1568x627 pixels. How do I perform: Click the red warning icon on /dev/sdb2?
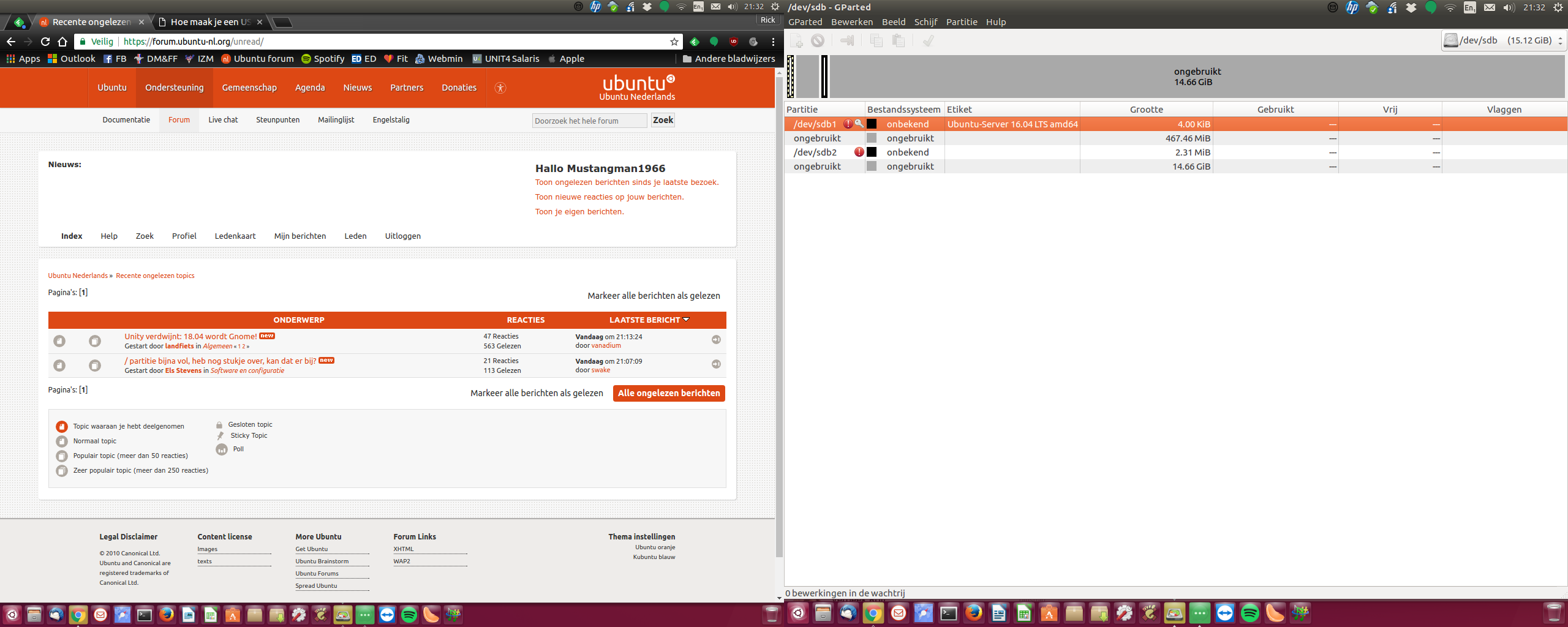coord(859,152)
